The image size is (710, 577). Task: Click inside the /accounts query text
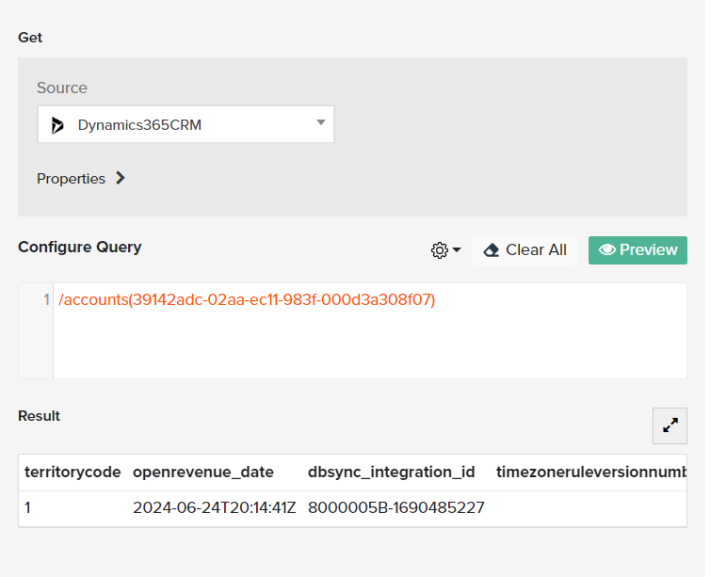point(247,300)
